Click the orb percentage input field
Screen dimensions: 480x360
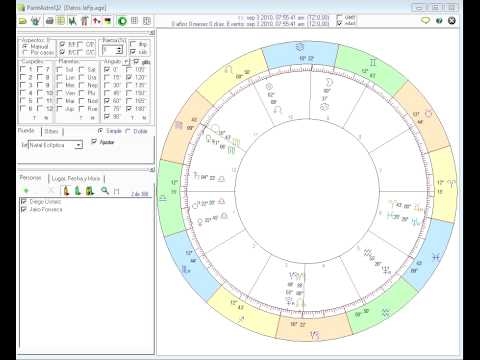coord(109,50)
